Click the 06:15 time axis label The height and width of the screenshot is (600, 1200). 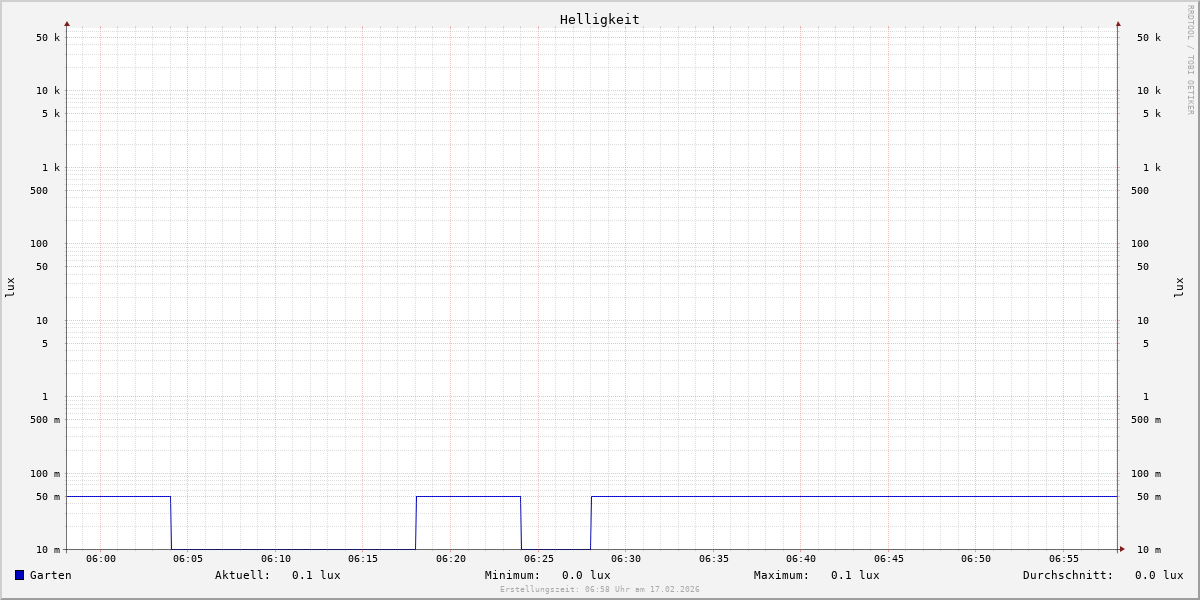[363, 559]
